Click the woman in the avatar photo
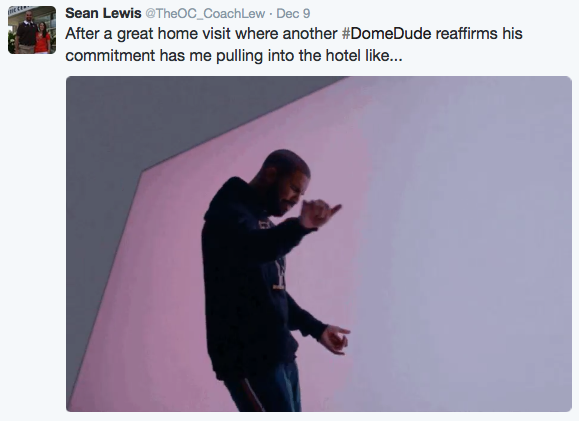The width and height of the screenshot is (579, 421). pos(42,37)
